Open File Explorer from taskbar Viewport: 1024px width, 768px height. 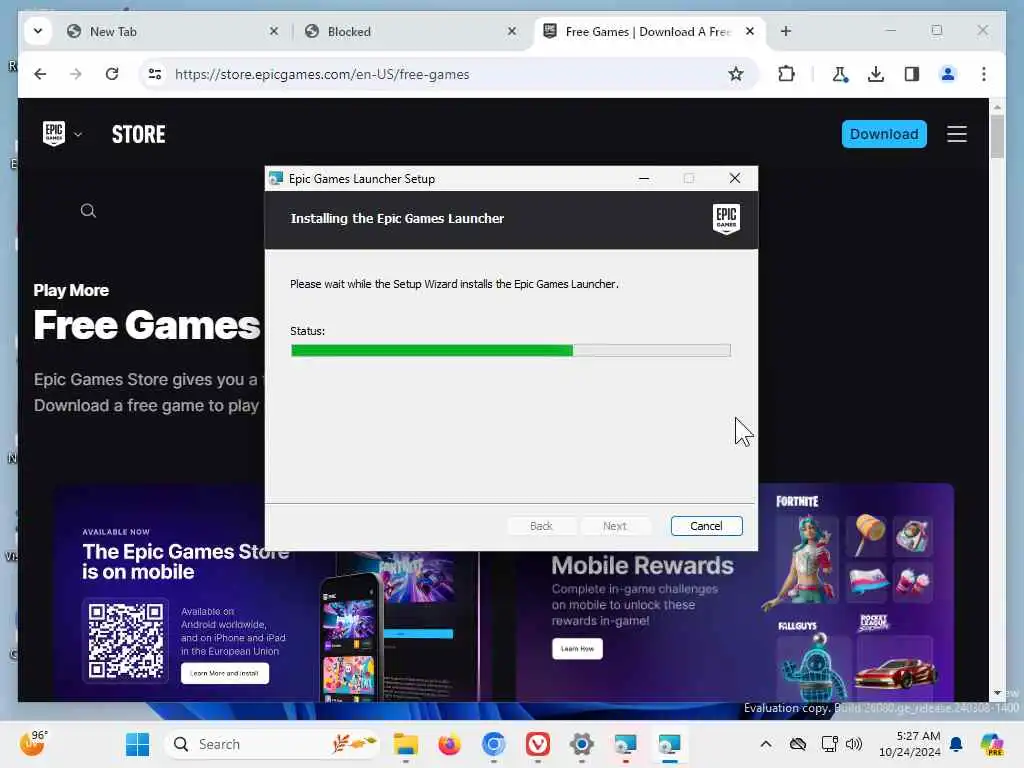pyautogui.click(x=406, y=744)
